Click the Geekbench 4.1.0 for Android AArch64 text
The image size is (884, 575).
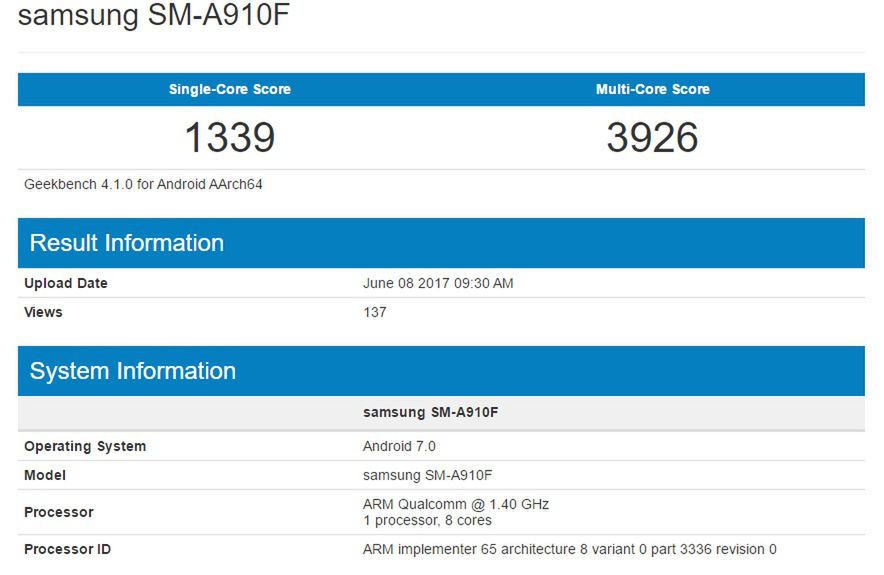pyautogui.click(x=143, y=184)
